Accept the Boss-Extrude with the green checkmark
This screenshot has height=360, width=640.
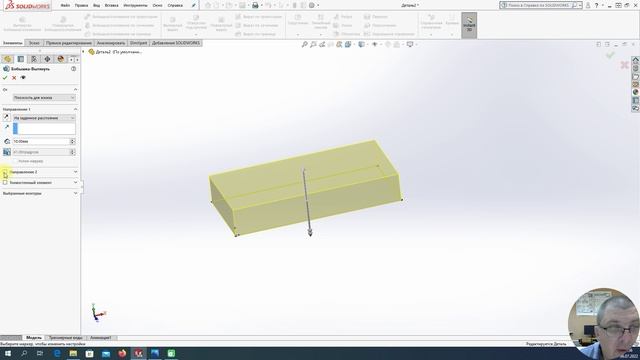point(5,78)
